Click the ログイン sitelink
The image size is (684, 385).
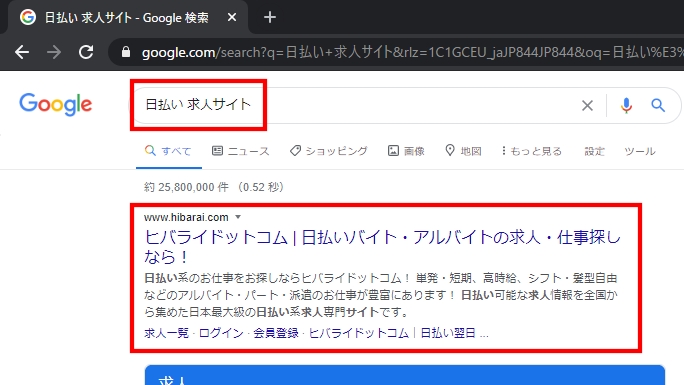point(221,334)
